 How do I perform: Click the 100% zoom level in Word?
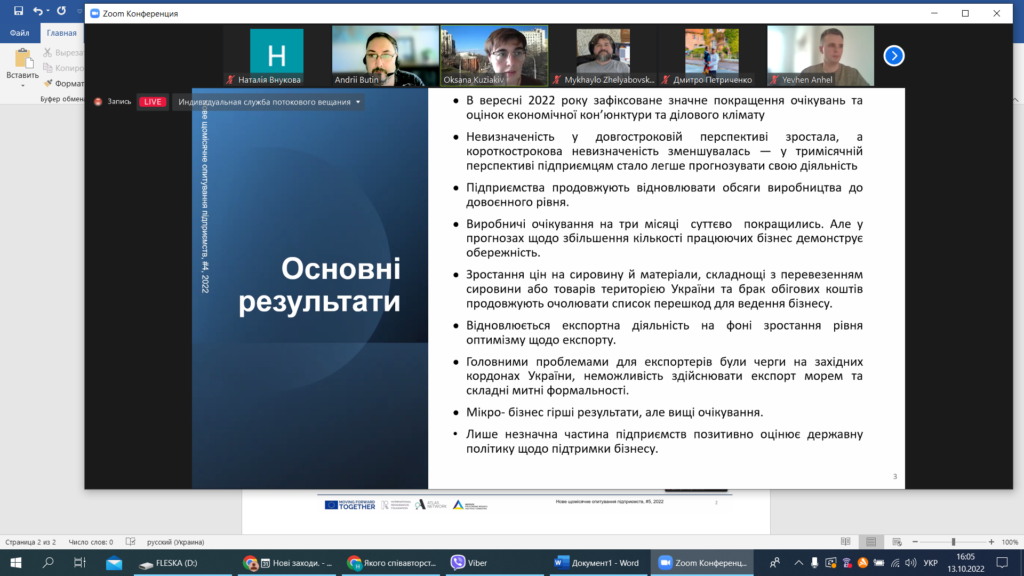tap(1010, 542)
